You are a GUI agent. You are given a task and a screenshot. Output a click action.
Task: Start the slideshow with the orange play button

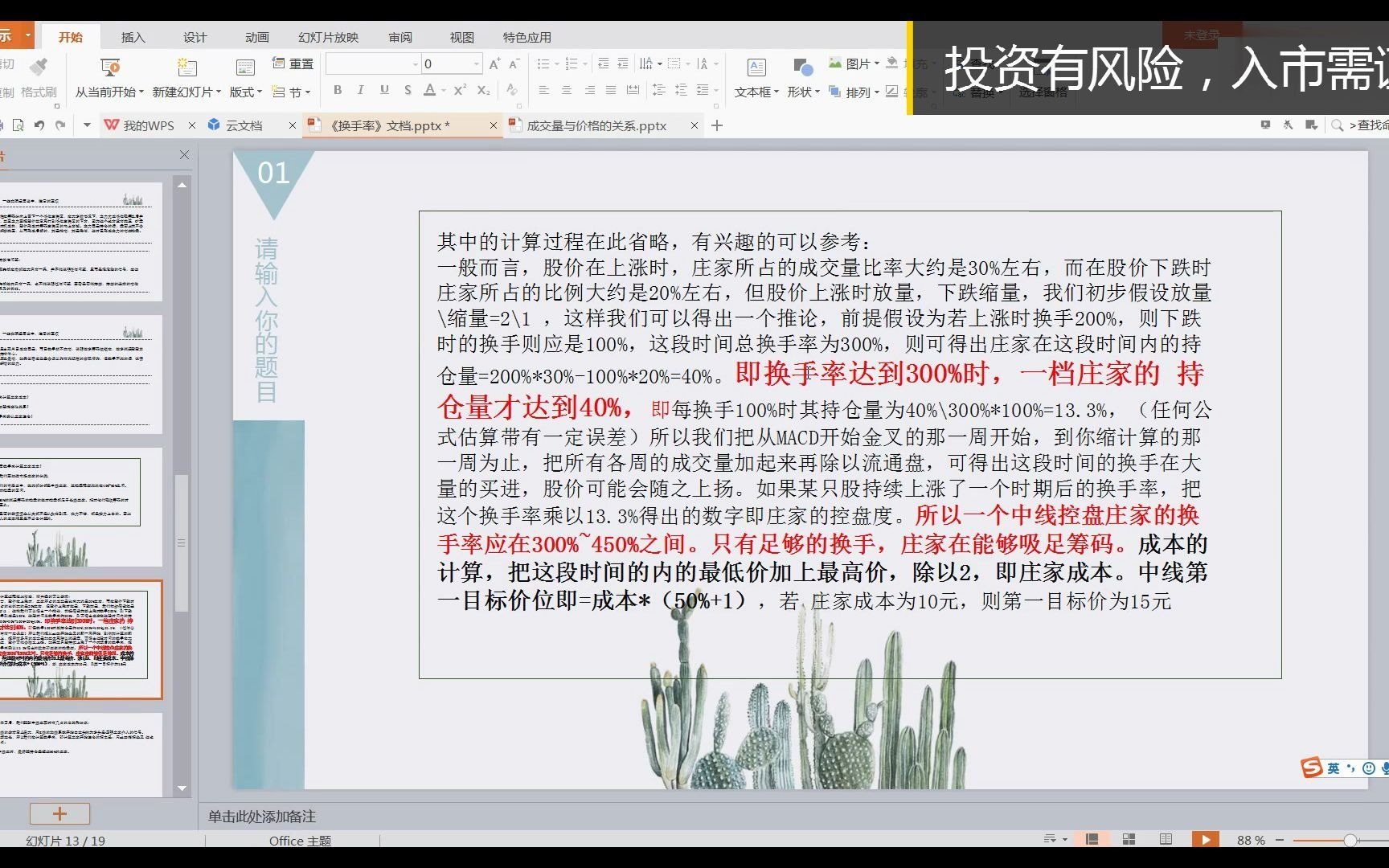click(x=1205, y=839)
